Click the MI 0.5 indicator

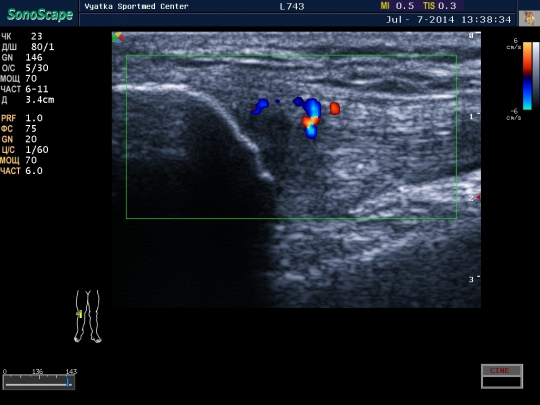coord(397,6)
